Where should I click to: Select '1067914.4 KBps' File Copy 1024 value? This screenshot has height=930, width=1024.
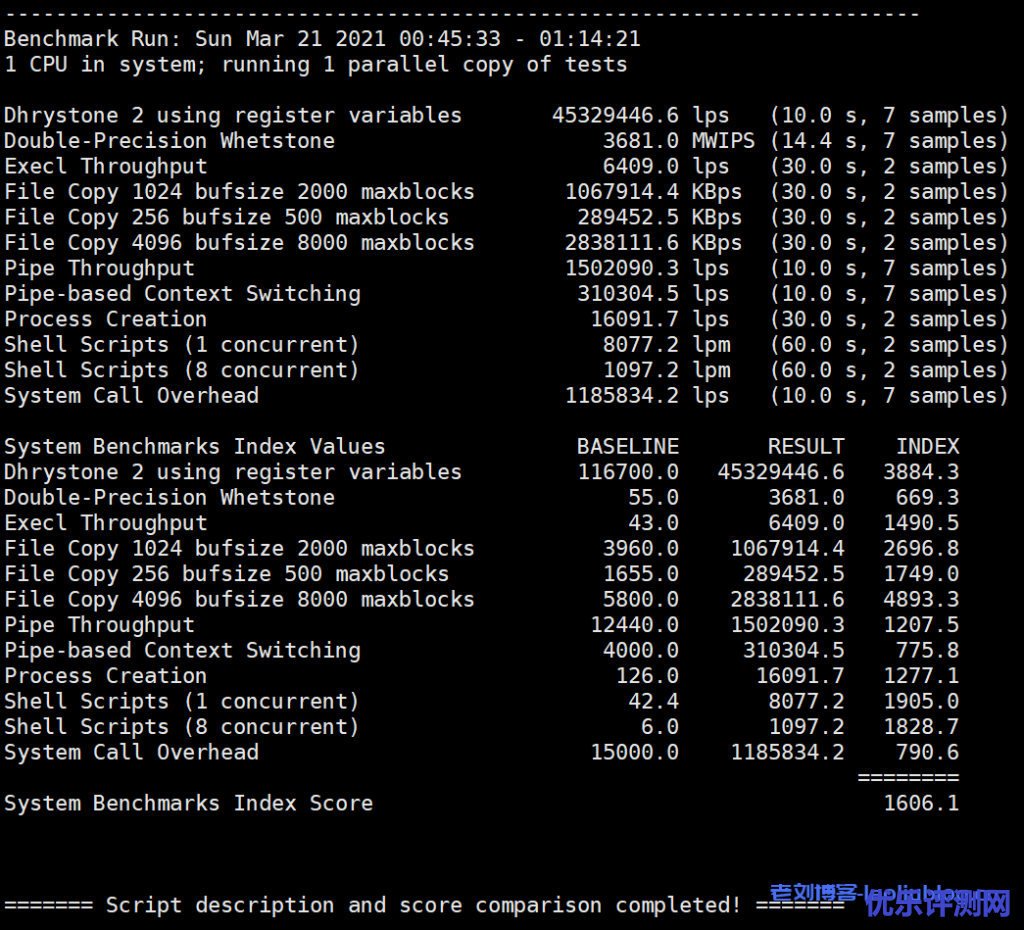coord(653,192)
